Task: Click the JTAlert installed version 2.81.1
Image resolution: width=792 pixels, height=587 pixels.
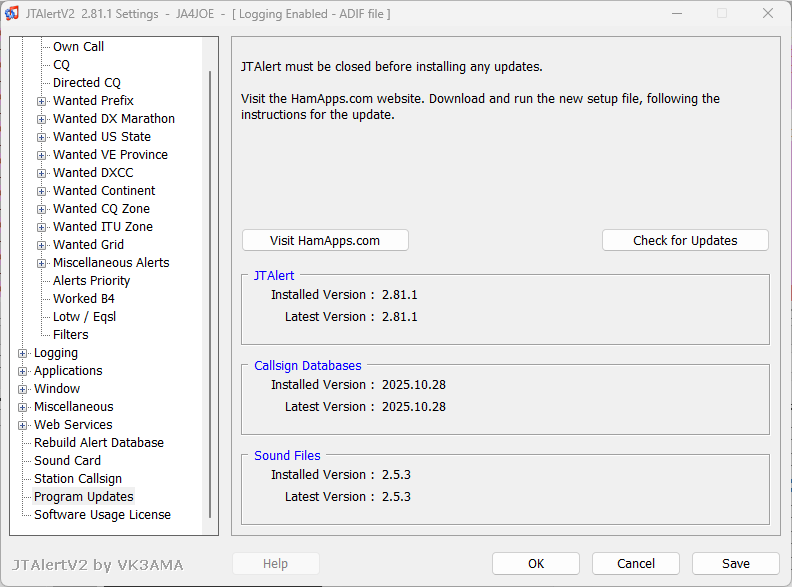Action: [400, 295]
